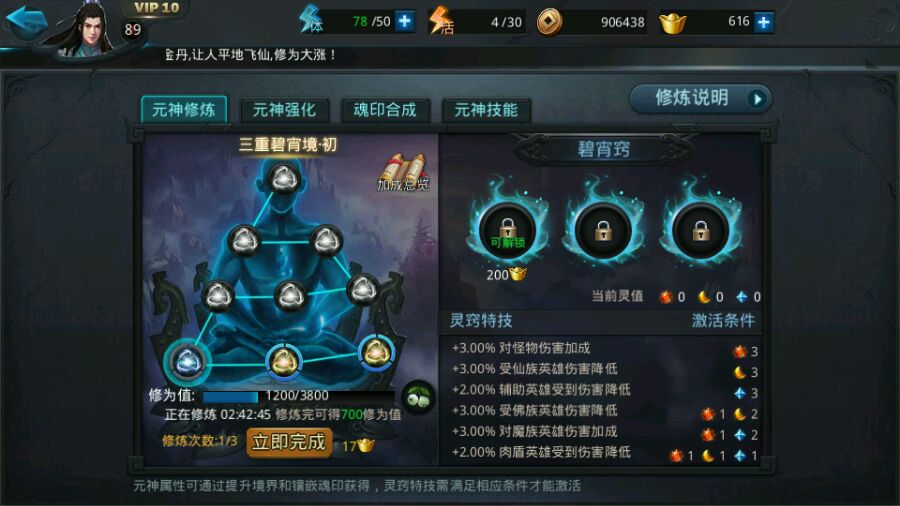The image size is (900, 506).
Task: Click the green fruit elixir icon
Action: [x=418, y=398]
